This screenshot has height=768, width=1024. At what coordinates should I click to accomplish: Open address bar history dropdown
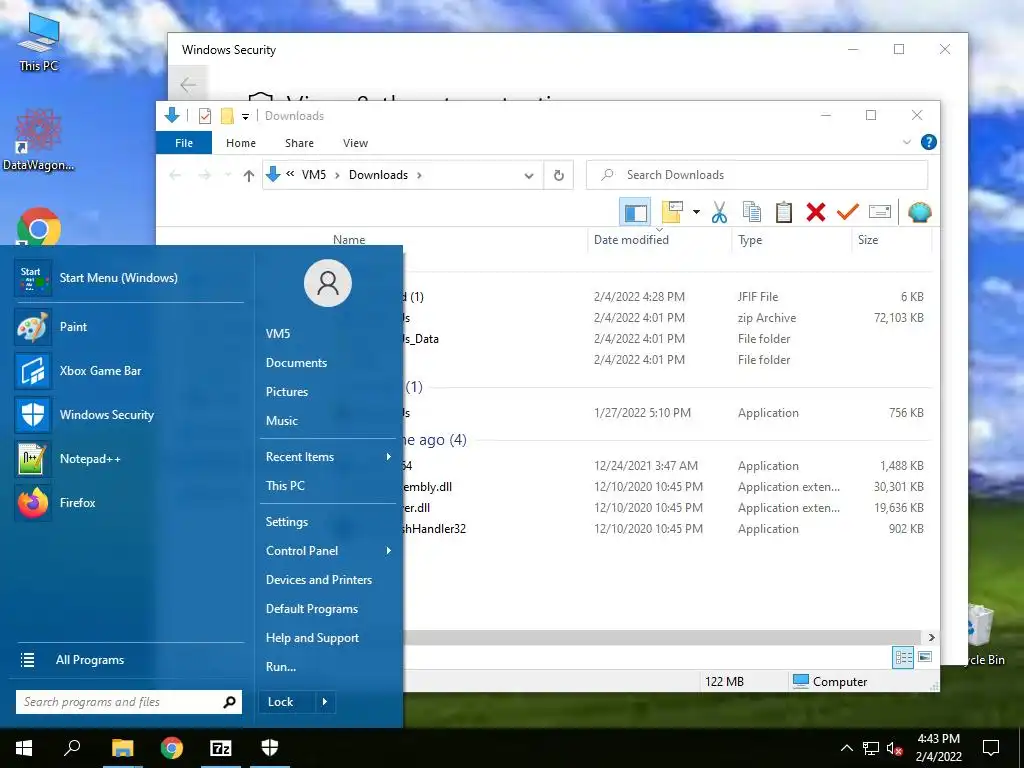[529, 176]
